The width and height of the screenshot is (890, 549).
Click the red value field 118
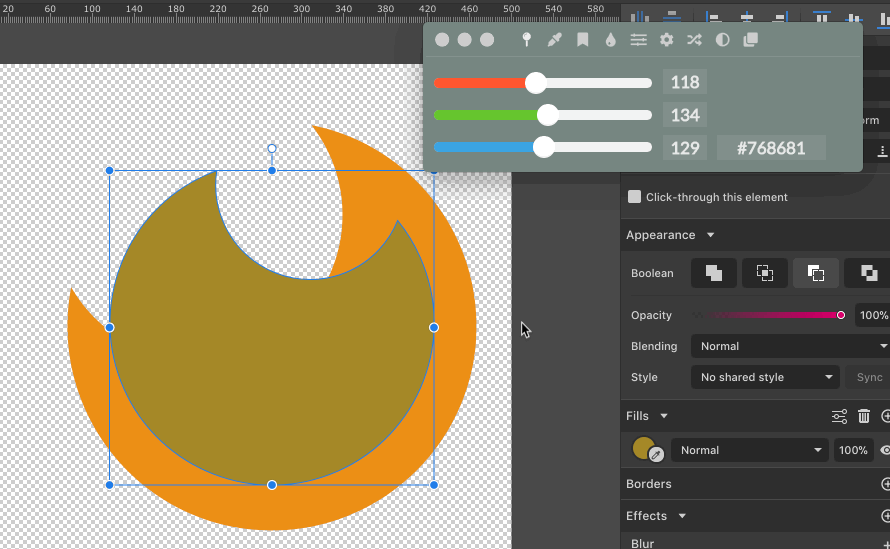685,82
